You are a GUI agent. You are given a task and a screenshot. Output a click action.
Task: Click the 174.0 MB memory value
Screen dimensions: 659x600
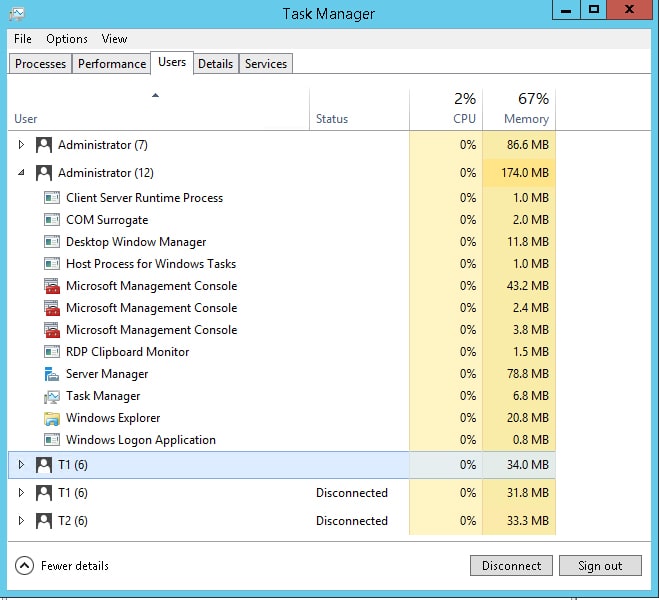(525, 173)
